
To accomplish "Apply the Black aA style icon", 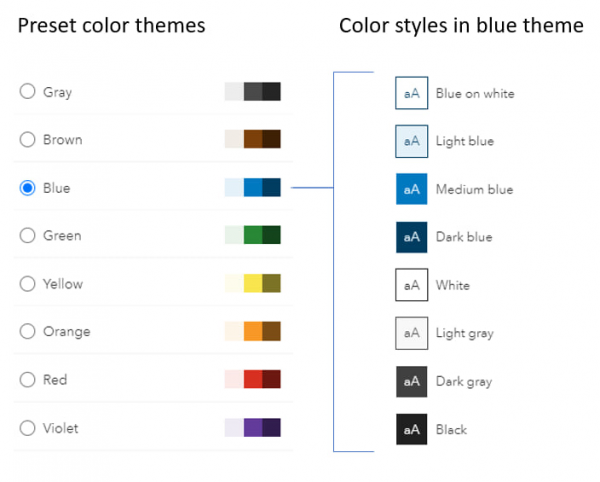I will click(411, 429).
